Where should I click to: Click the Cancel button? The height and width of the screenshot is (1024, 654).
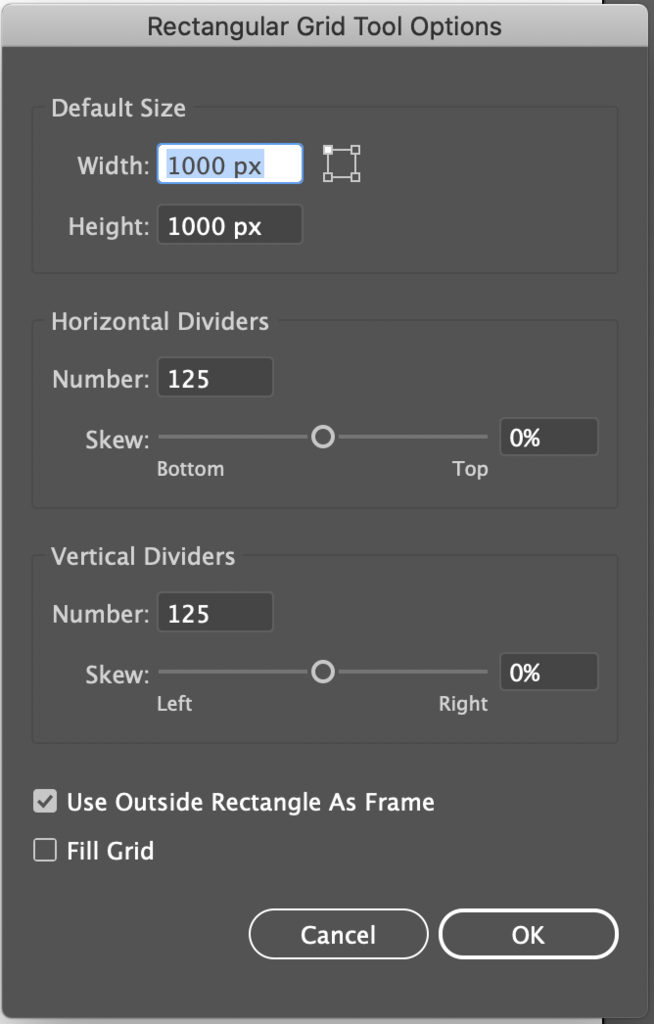pos(338,935)
